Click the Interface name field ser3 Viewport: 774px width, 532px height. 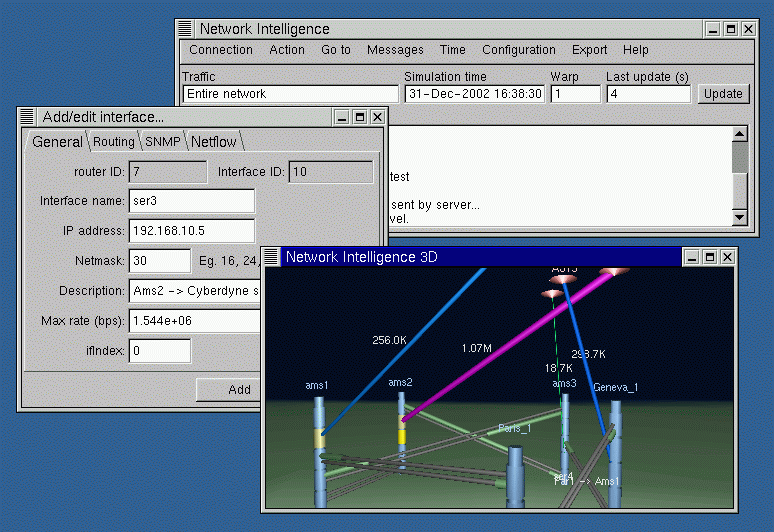(192, 201)
